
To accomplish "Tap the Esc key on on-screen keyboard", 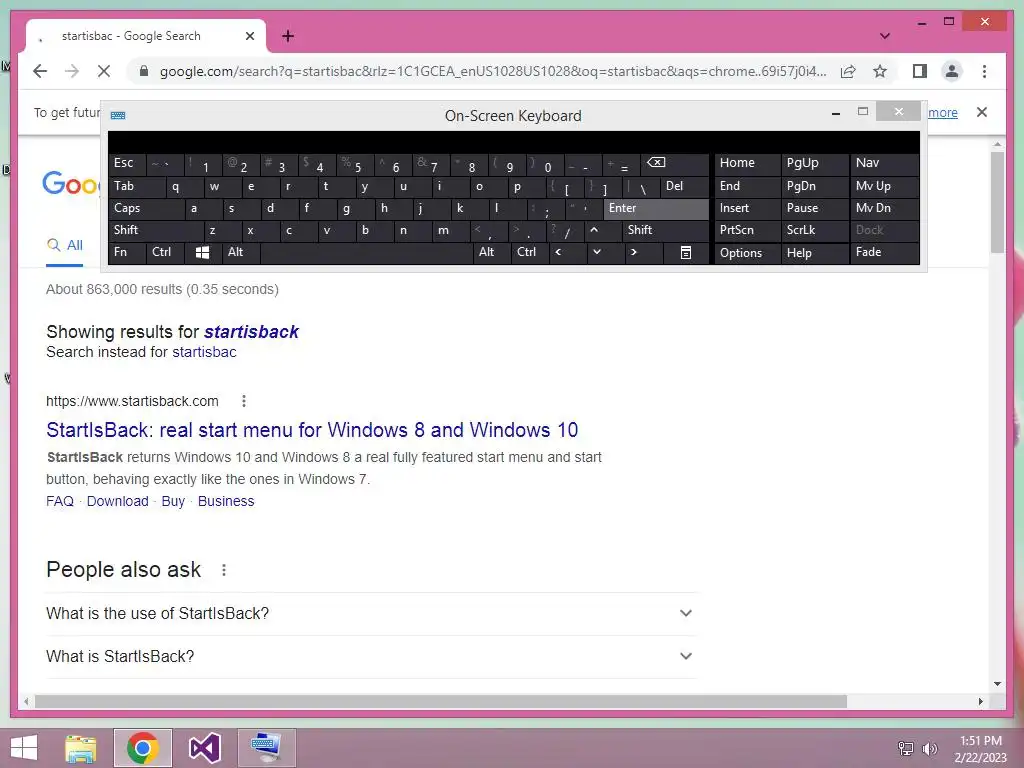I will coord(127,163).
